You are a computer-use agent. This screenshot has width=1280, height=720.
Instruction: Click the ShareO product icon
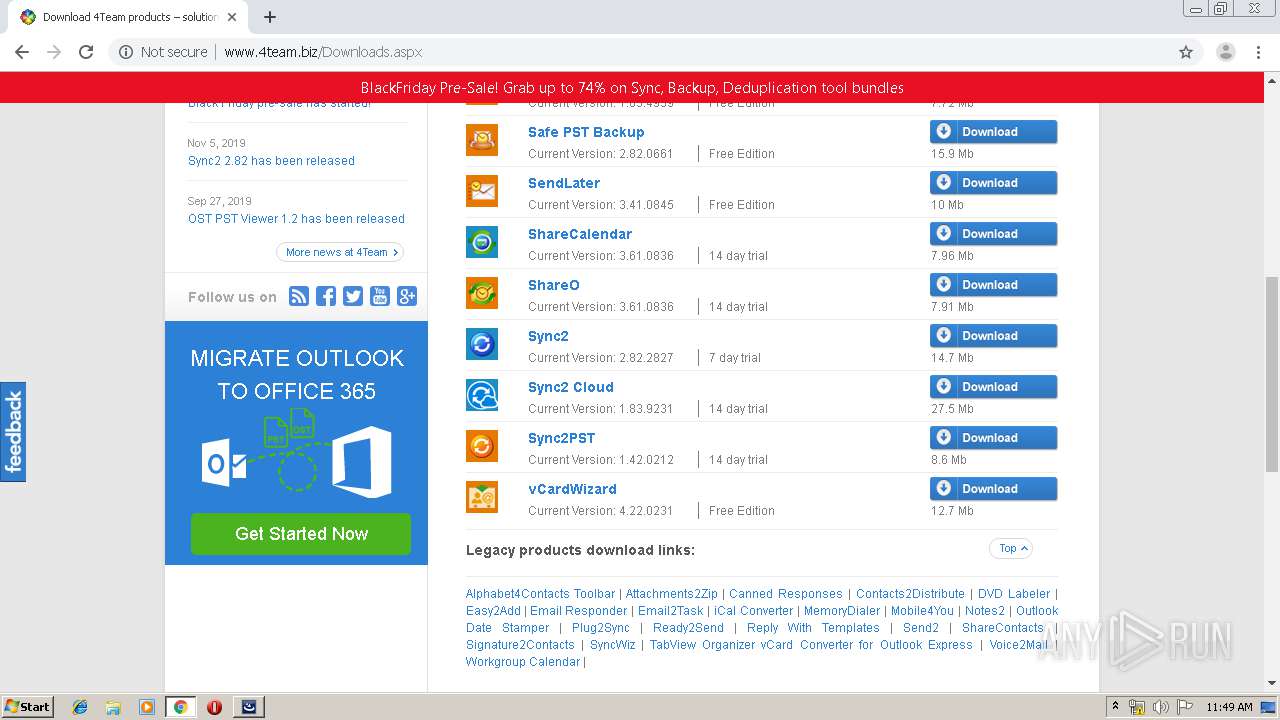click(482, 293)
